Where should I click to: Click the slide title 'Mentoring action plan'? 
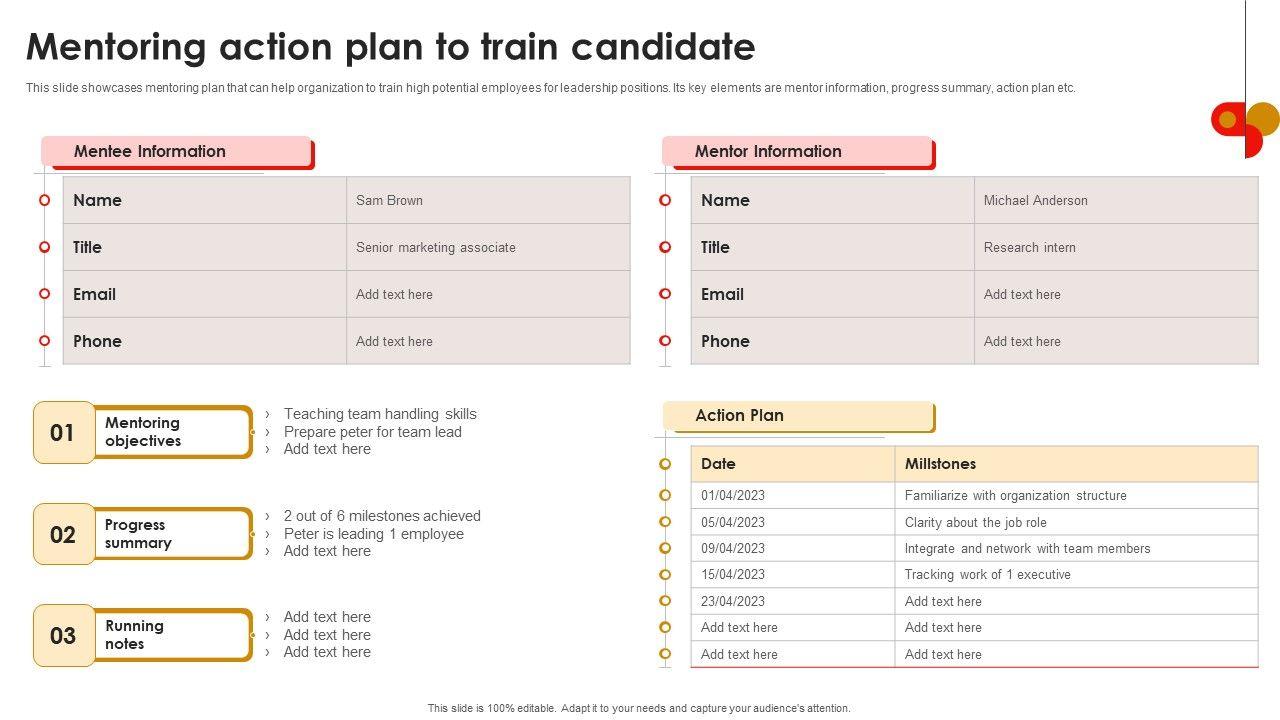click(390, 47)
